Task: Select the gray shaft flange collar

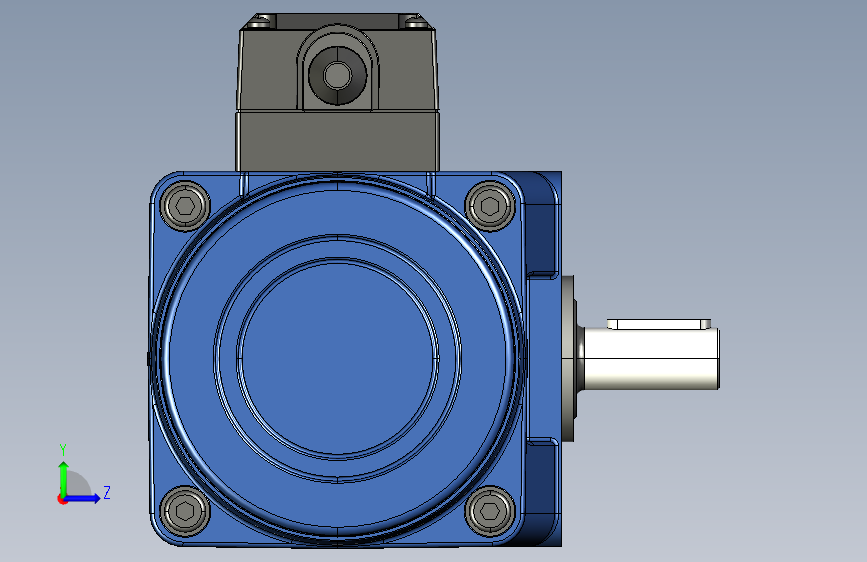Action: tap(570, 358)
